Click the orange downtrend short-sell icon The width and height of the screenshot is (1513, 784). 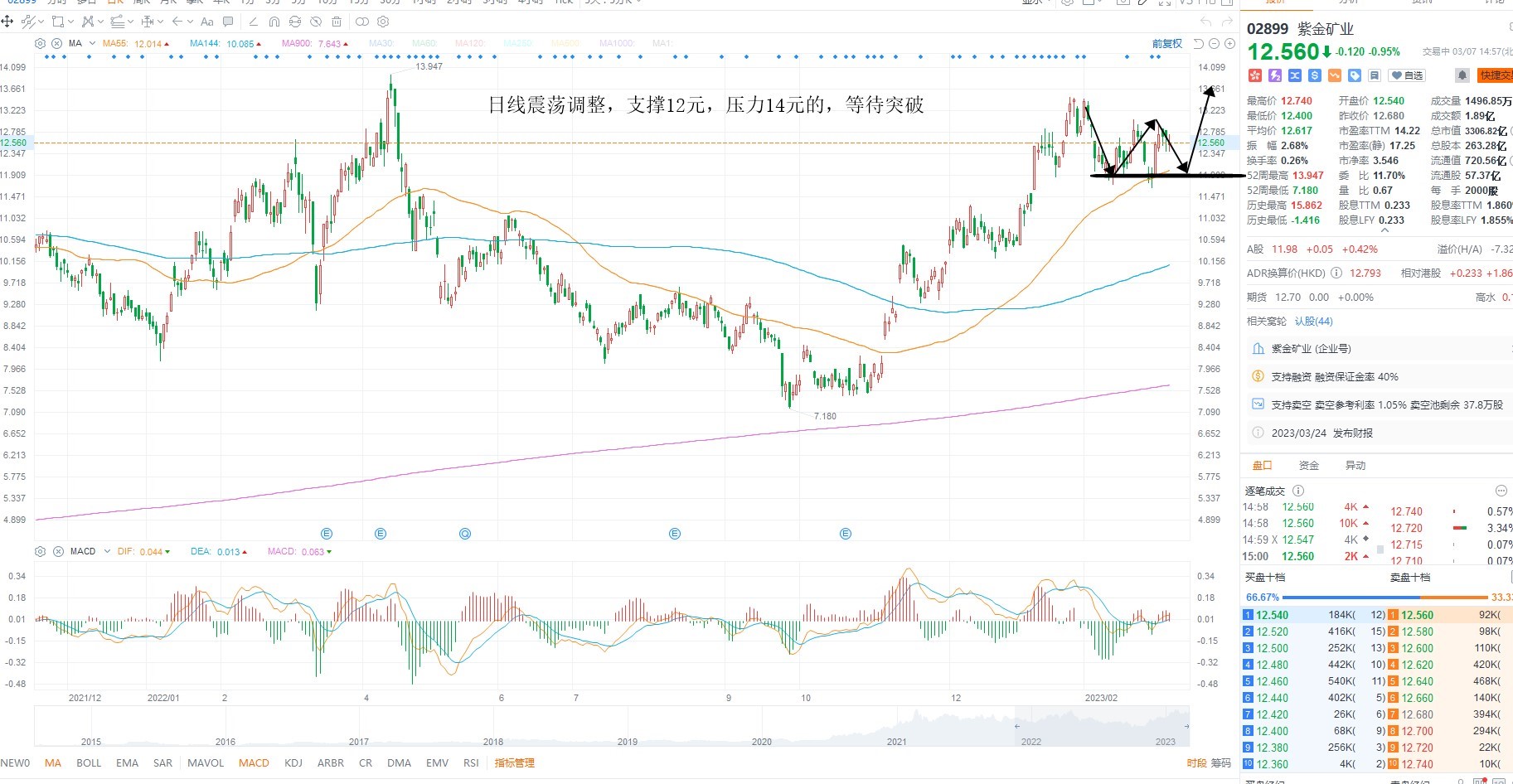(x=1335, y=75)
